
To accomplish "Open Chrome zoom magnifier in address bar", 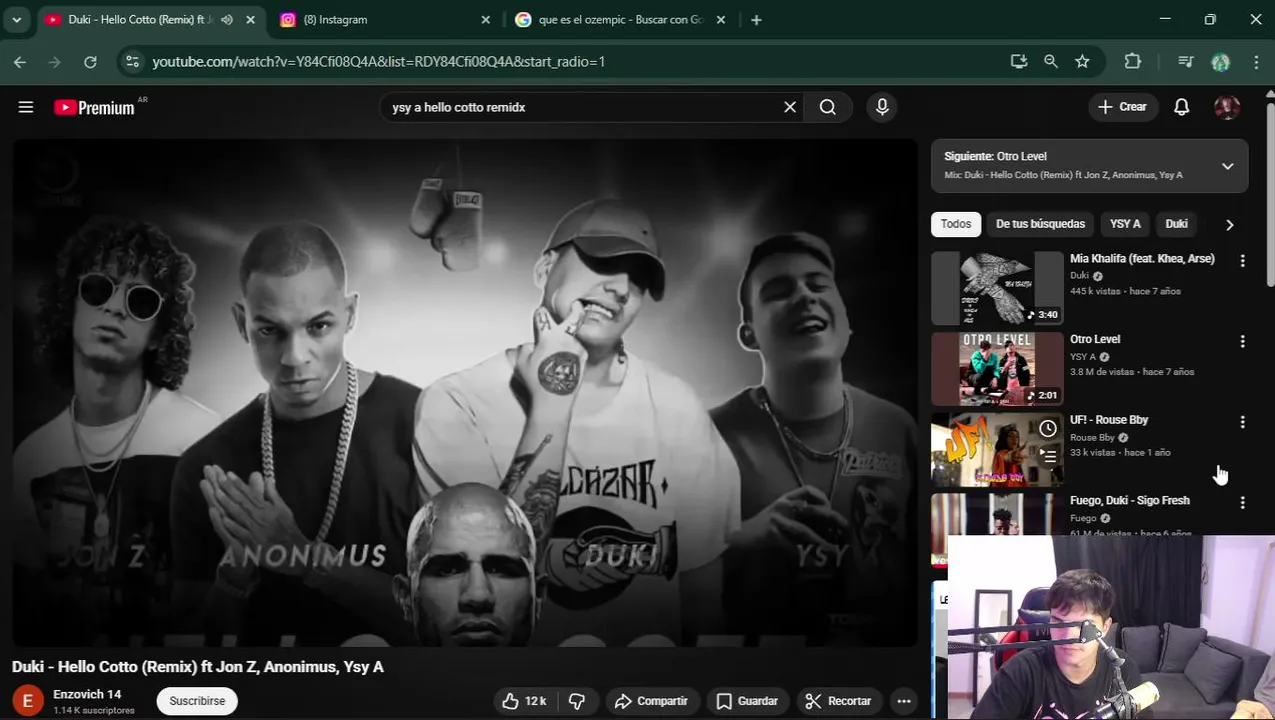I will [1050, 62].
